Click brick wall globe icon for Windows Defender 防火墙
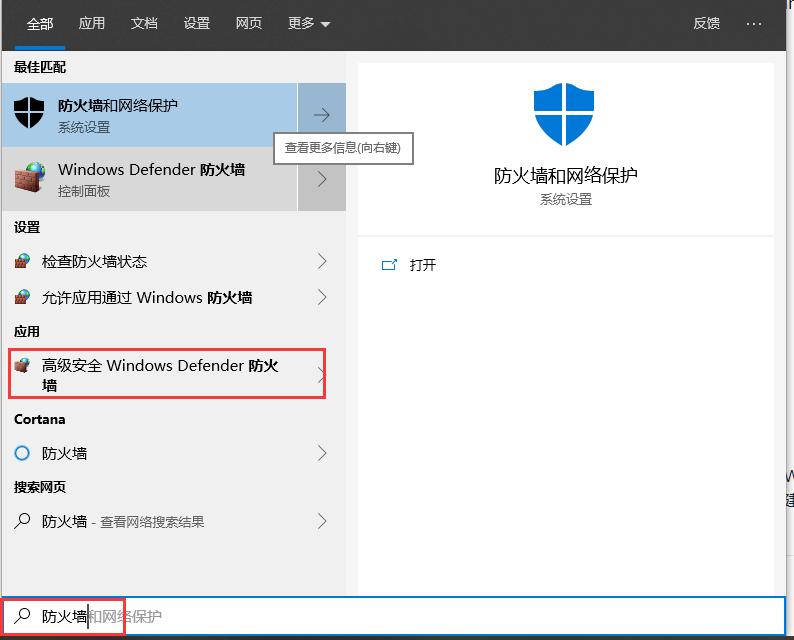The height and width of the screenshot is (640, 794). (29, 177)
